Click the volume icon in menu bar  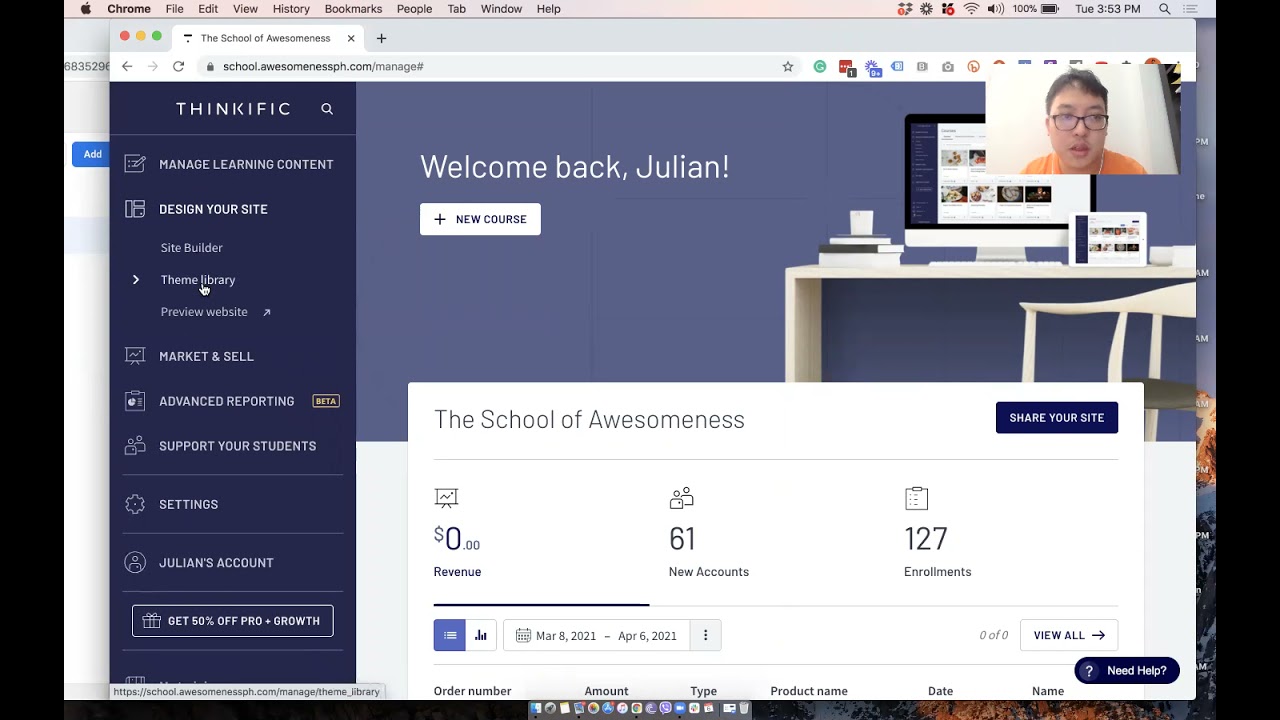click(996, 9)
